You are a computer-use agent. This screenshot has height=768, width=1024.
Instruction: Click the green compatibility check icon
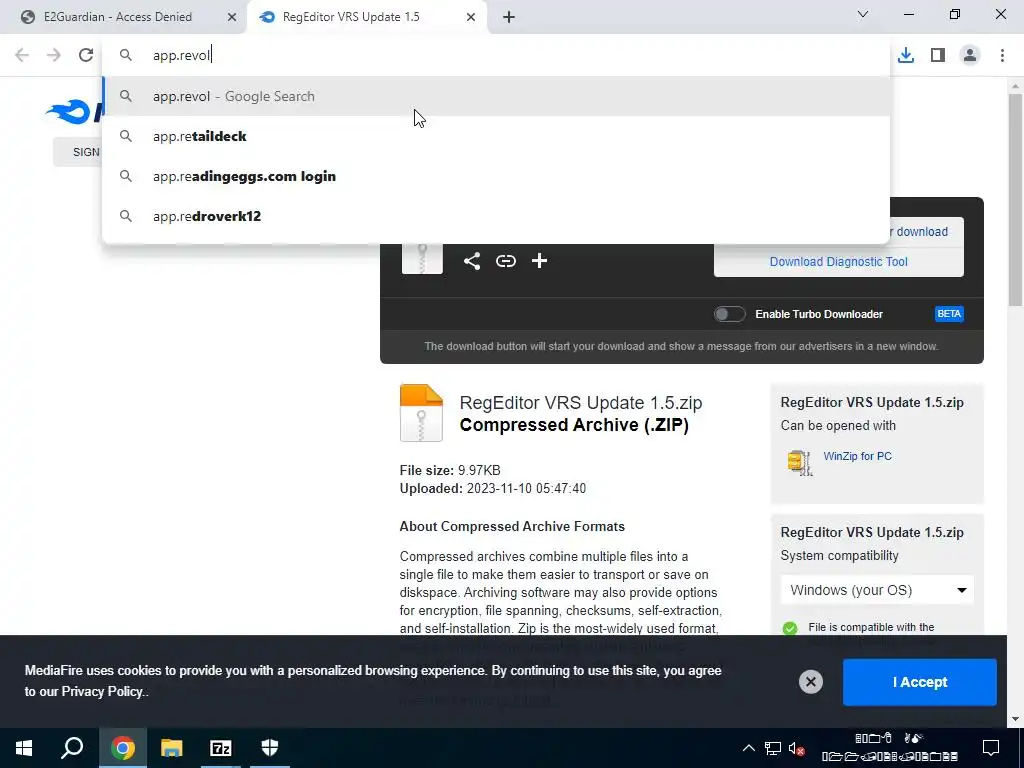(790, 628)
